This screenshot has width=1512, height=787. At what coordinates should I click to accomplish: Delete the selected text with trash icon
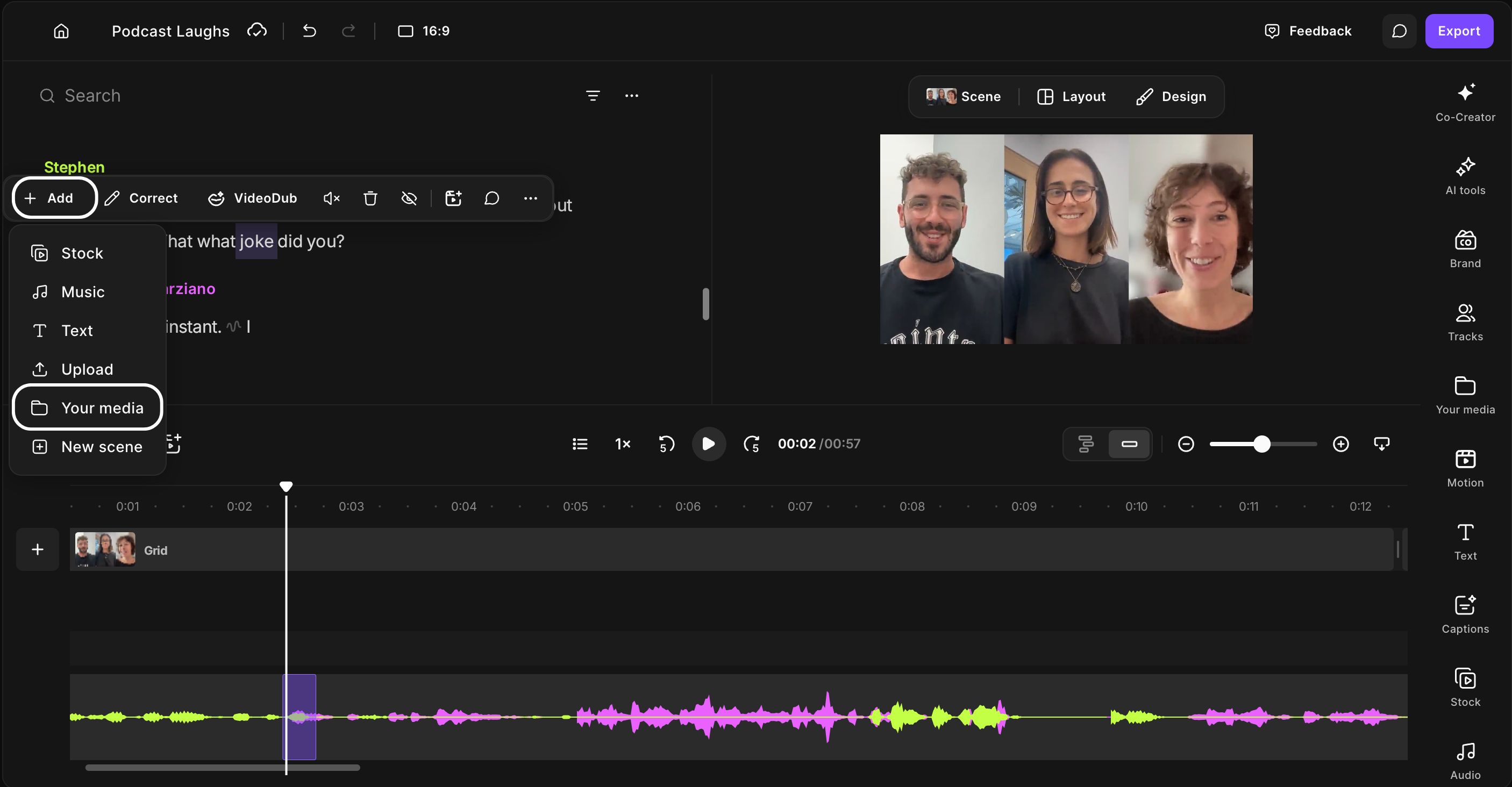(x=370, y=198)
